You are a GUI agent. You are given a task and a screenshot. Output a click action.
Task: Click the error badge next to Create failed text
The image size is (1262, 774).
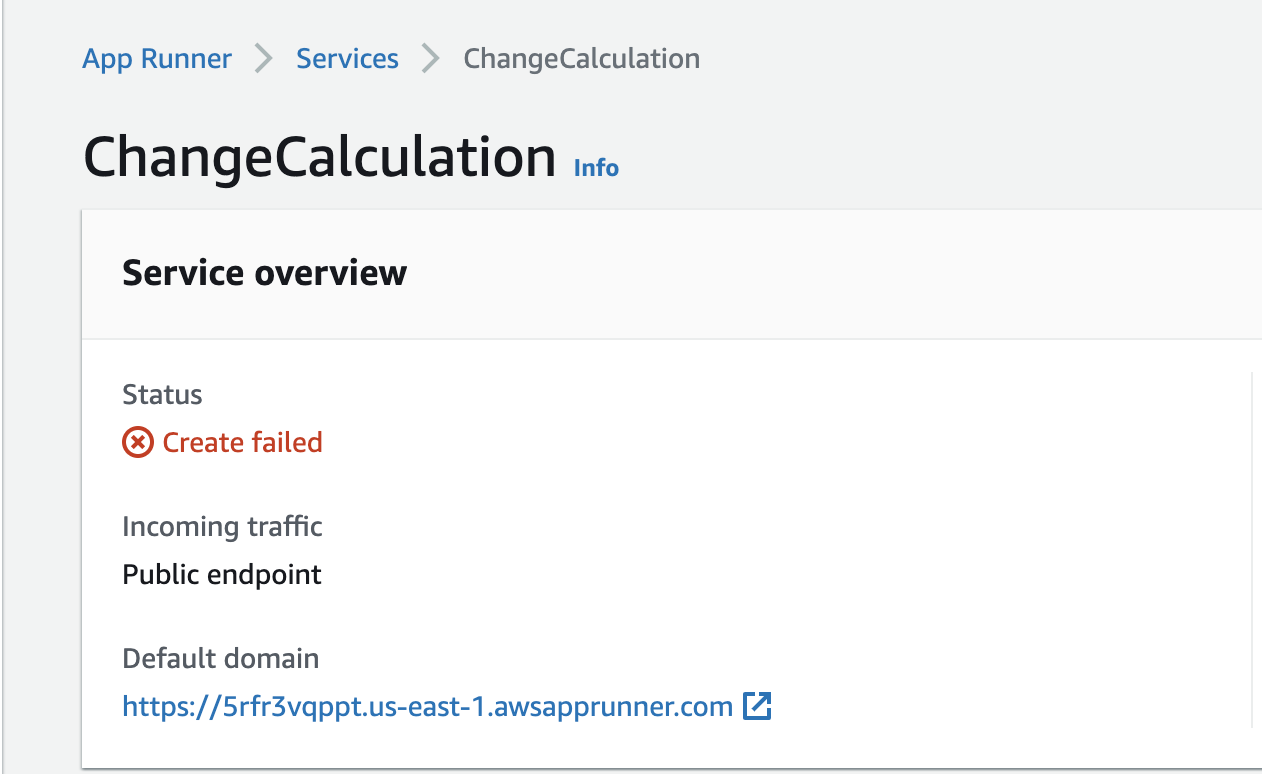[x=137, y=441]
